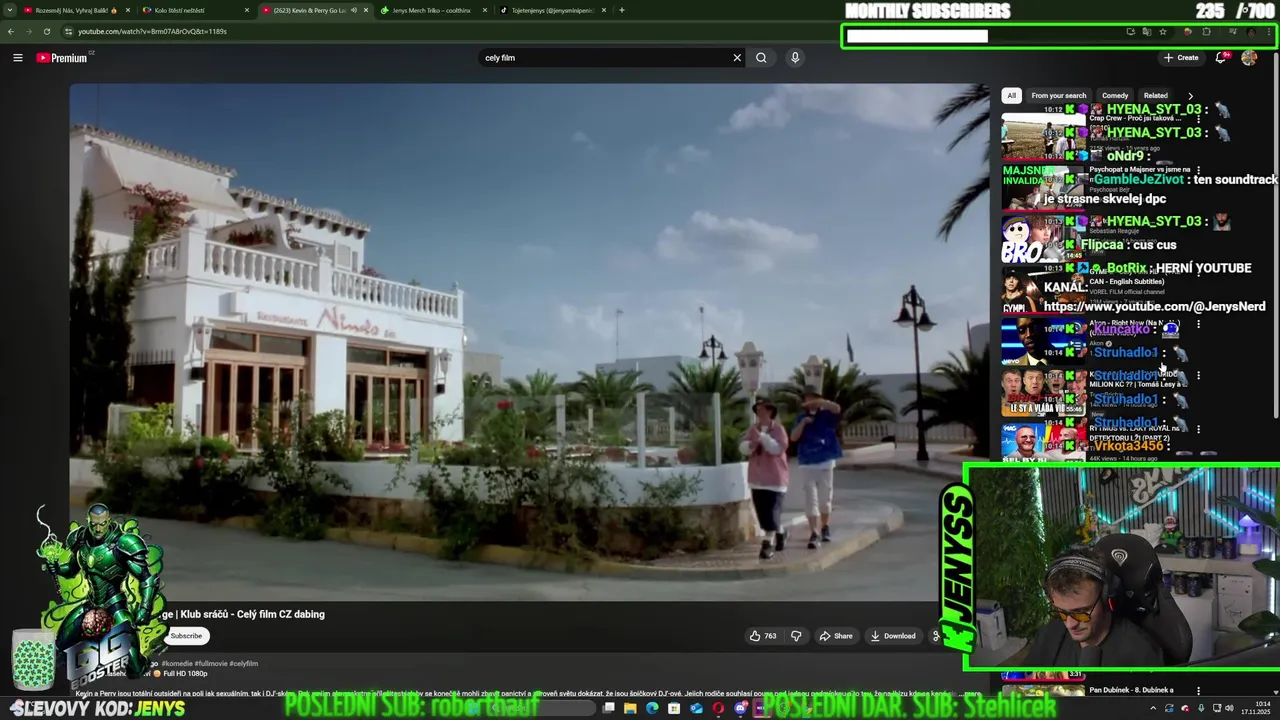Open the #celyfilm hashtag link
The image size is (1280, 720).
[243, 664]
